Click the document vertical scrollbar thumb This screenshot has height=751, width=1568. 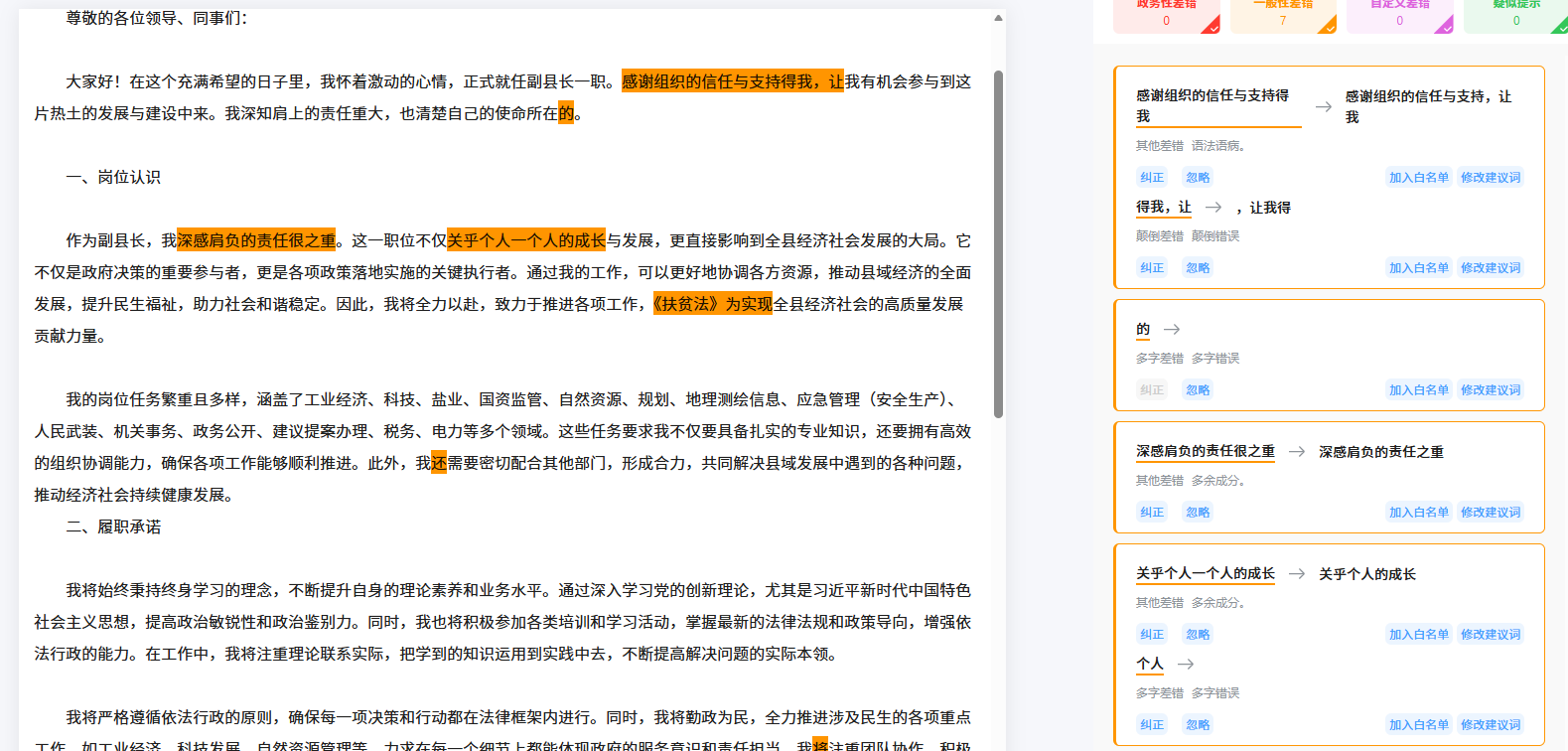(998, 243)
